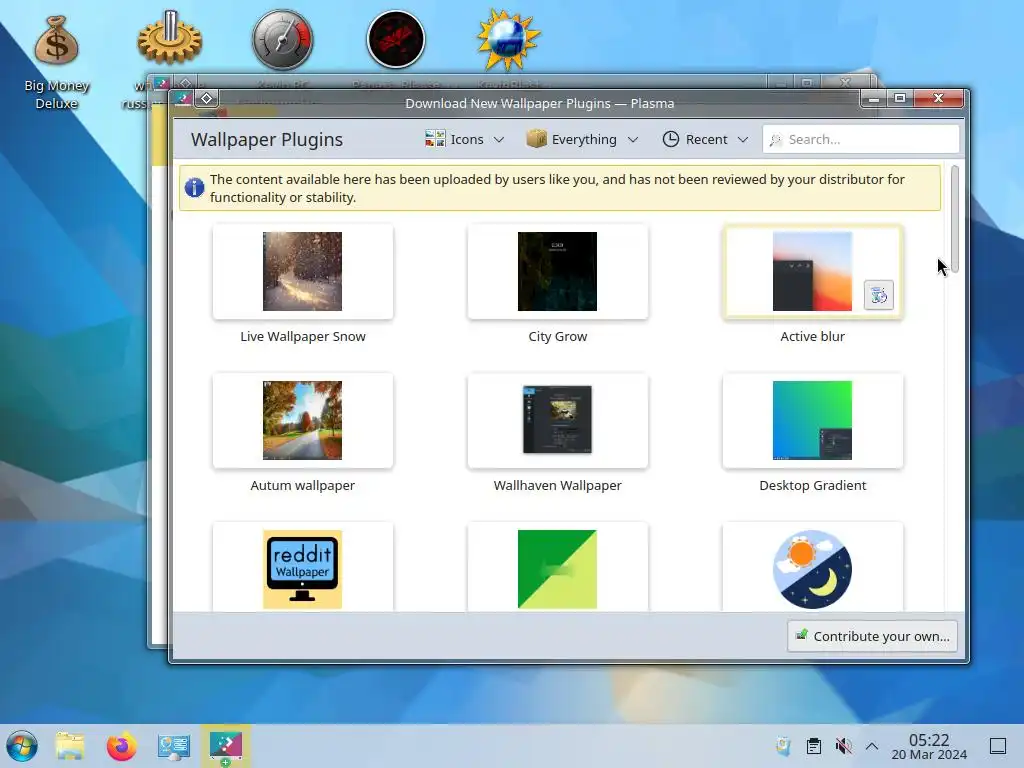Click the Live Wallpaper Snow label
The image size is (1024, 768).
(x=302, y=336)
